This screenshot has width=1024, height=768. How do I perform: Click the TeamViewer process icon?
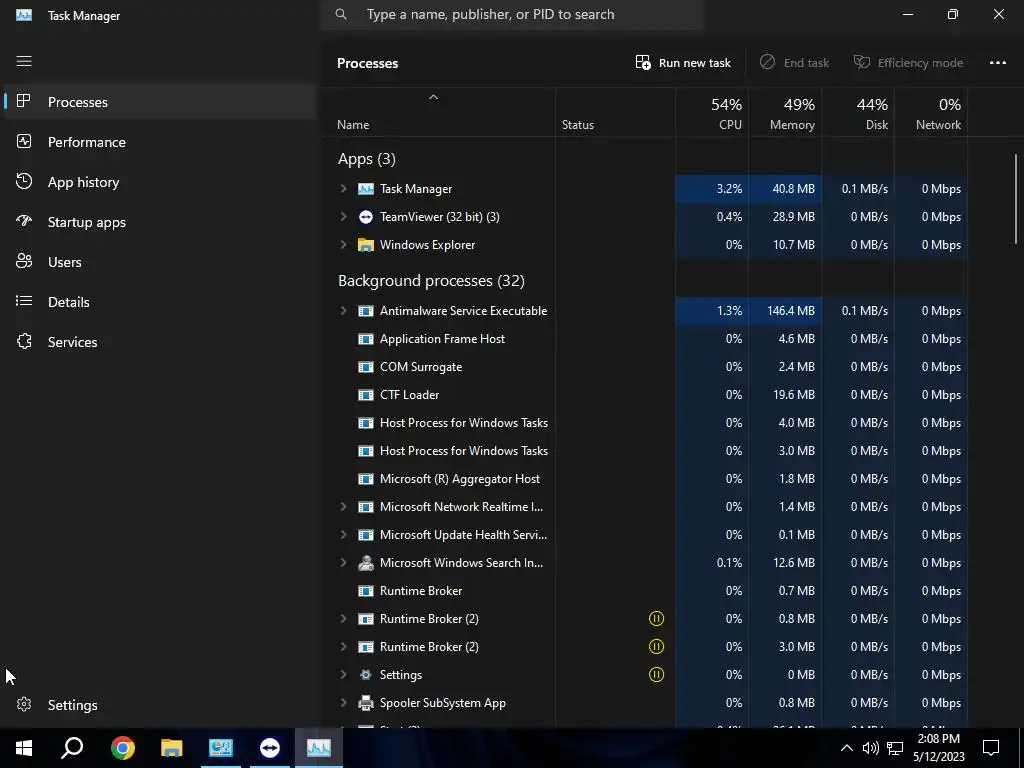[366, 217]
